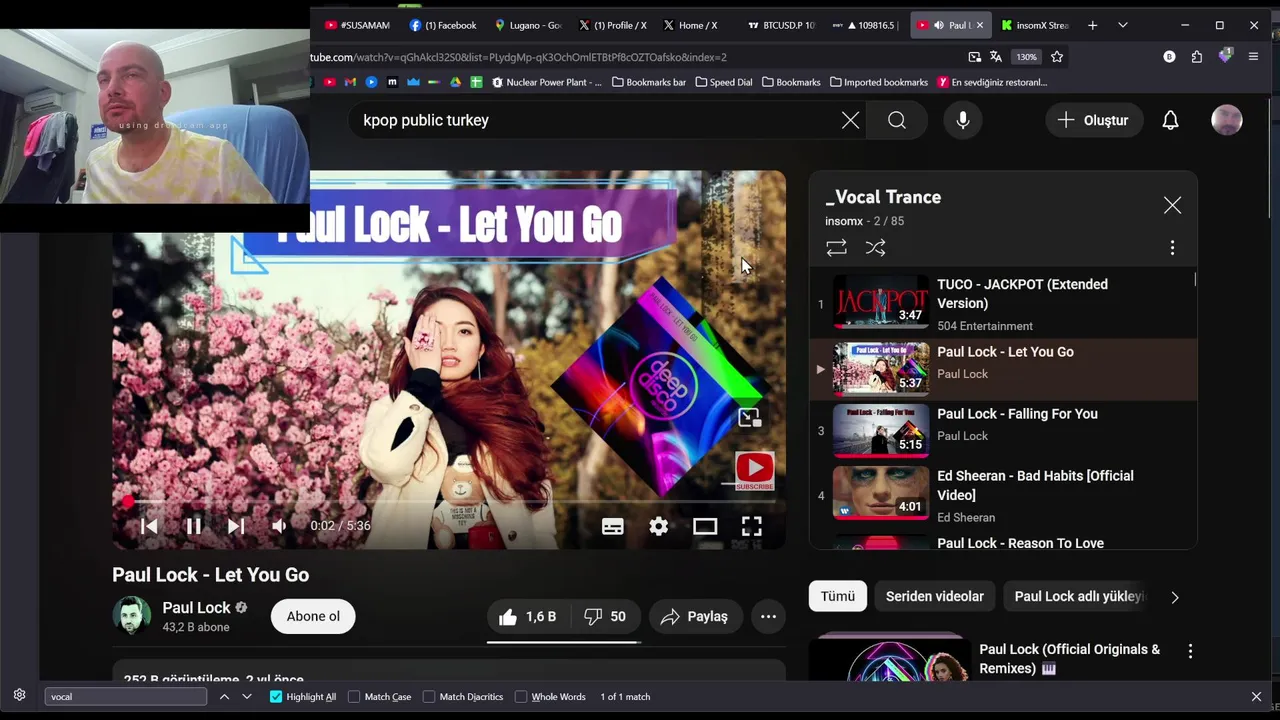Open the player settings gear
Image resolution: width=1280 pixels, height=720 pixels.
click(x=658, y=526)
